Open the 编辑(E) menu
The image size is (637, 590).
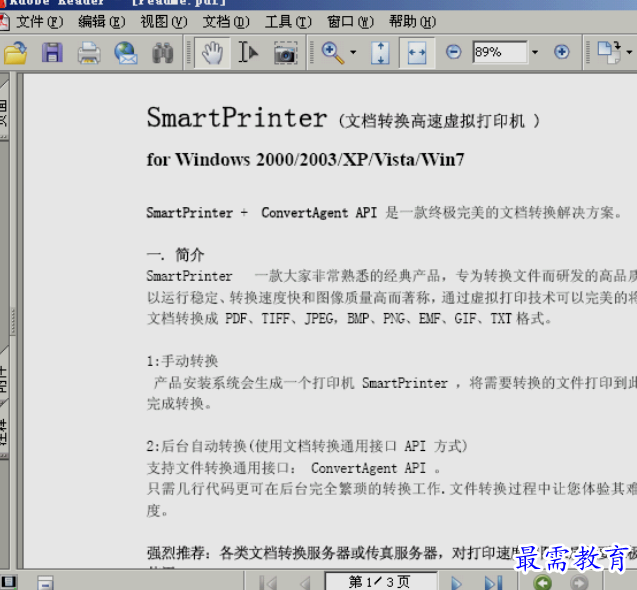click(x=102, y=22)
